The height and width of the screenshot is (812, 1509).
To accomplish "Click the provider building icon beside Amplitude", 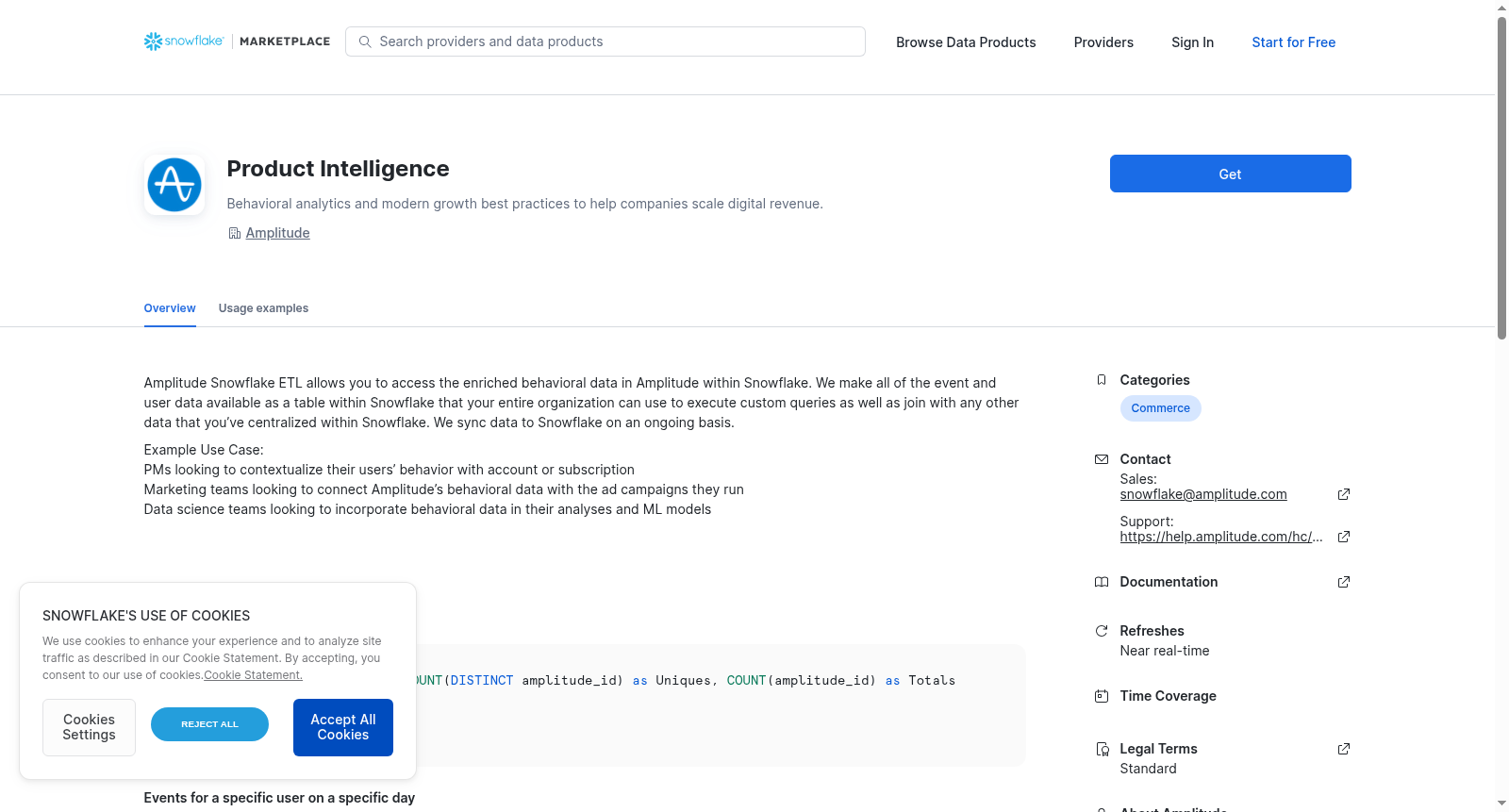I will (x=235, y=233).
